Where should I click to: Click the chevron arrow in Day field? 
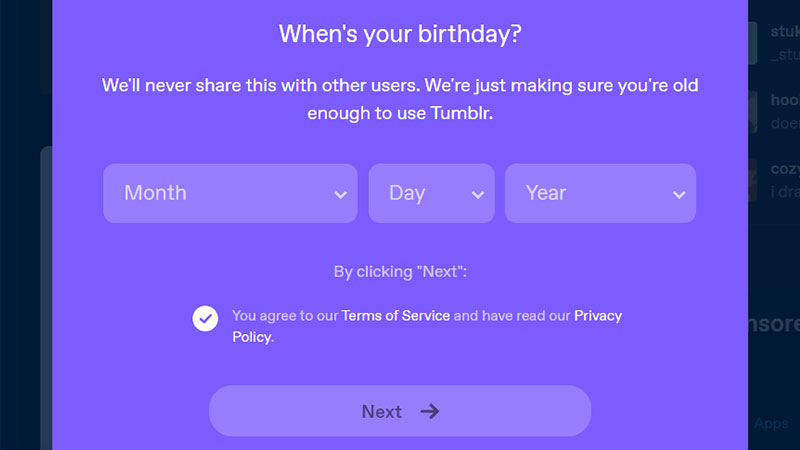478,194
